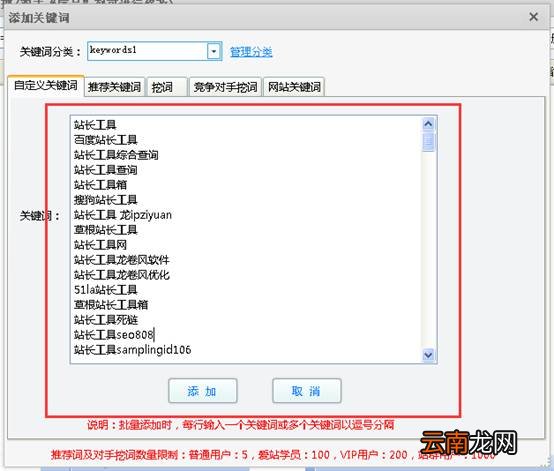Click the keyword line 站长工具samplingid106
Screen dimensions: 554x471
(132, 350)
